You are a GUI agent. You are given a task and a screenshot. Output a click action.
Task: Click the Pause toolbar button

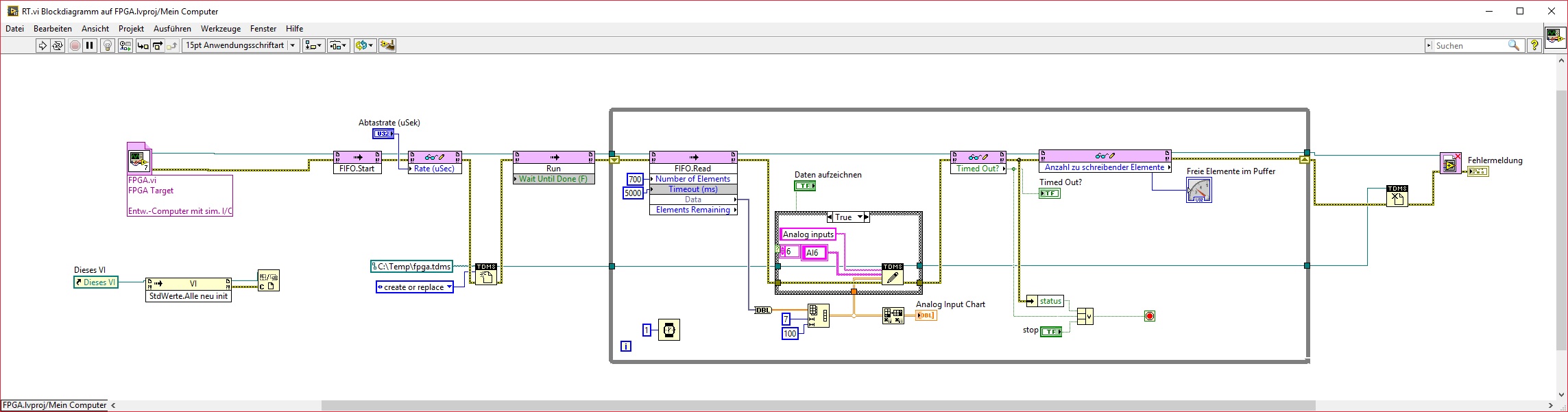(x=90, y=45)
